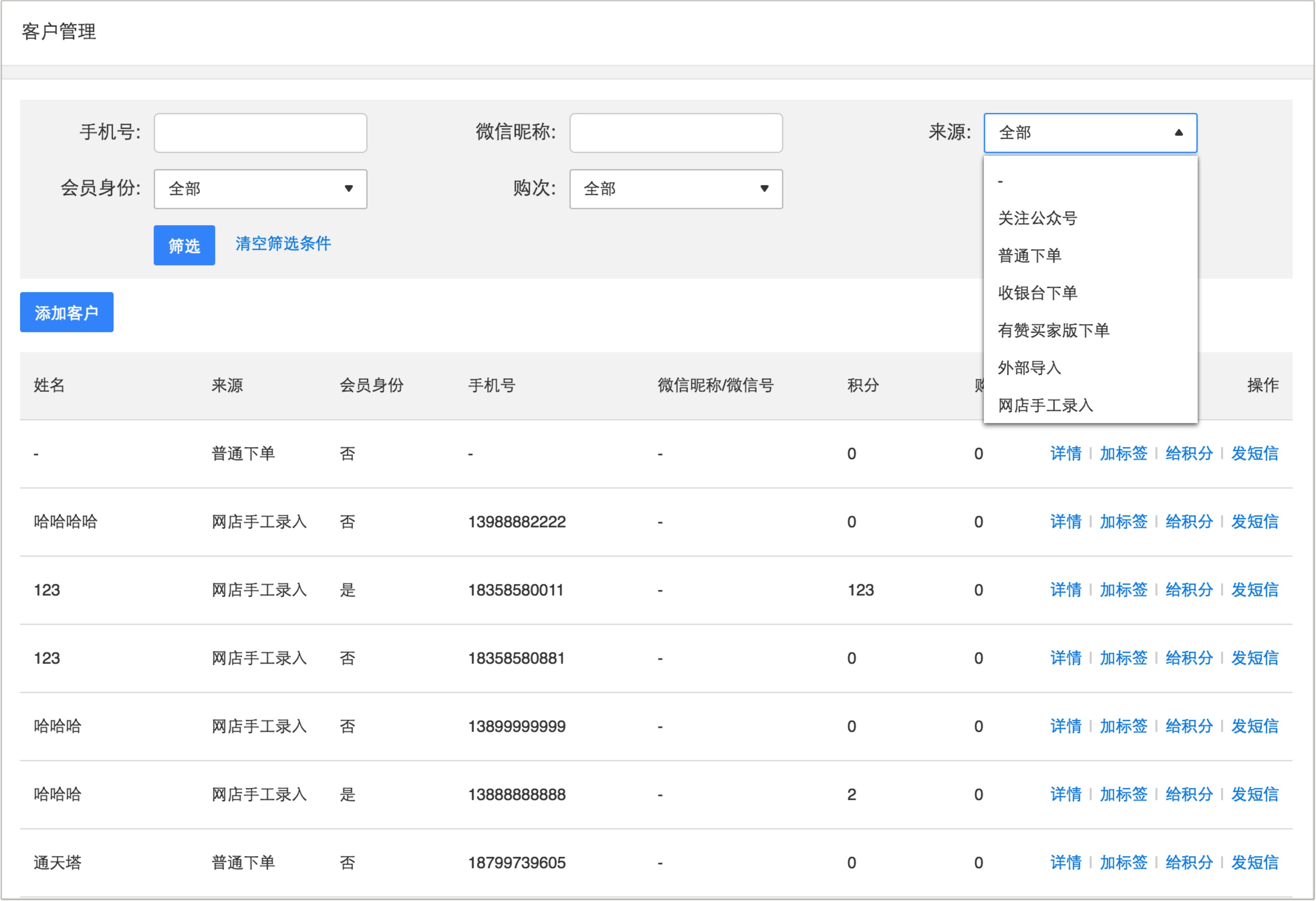Click 给积分 for phone 18358580011
Viewport: 1316px width, 901px height.
(1189, 590)
